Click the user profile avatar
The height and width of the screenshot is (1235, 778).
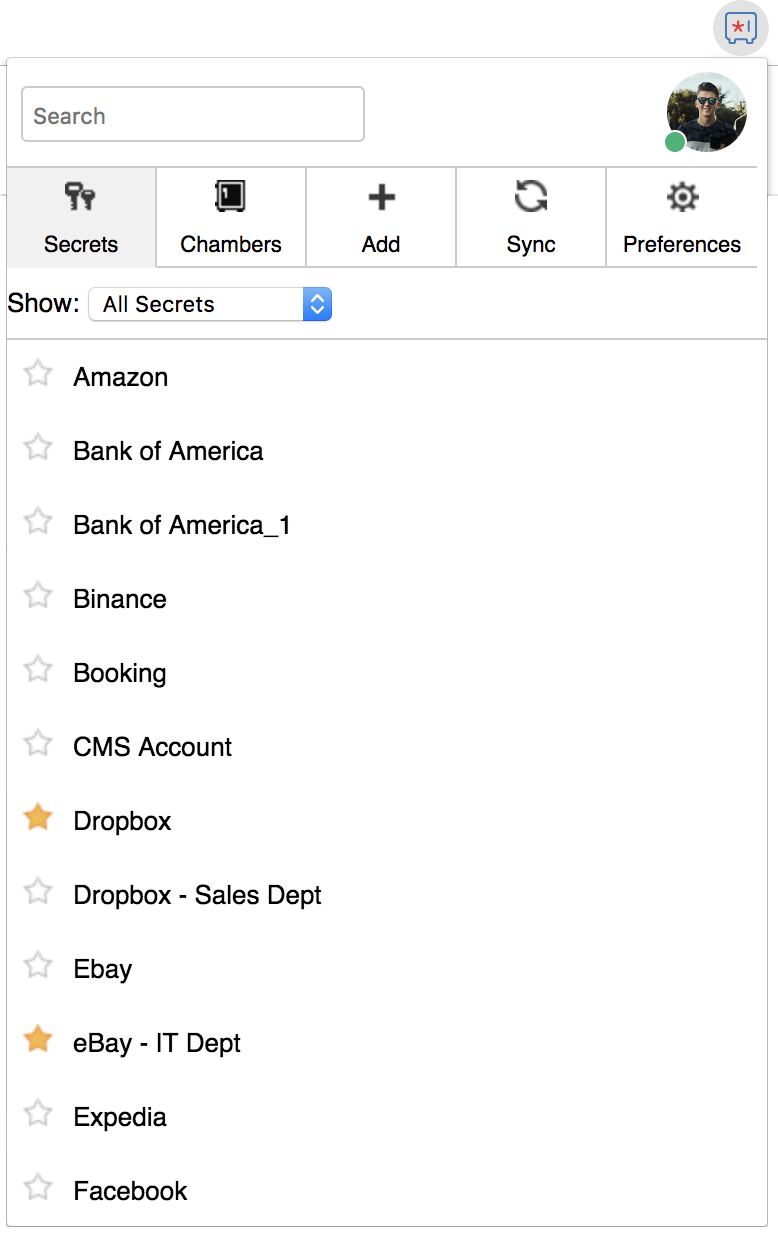708,111
